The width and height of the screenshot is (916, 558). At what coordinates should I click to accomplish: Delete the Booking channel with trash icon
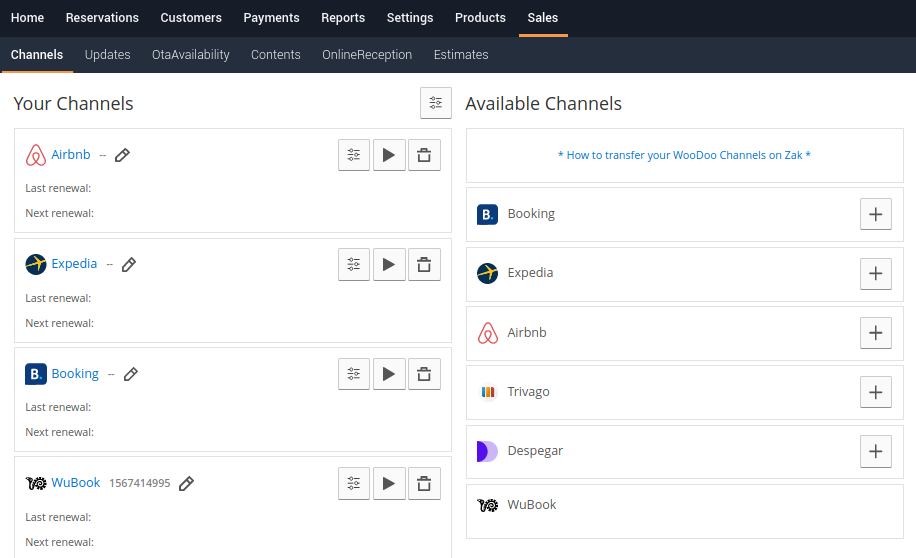pyautogui.click(x=424, y=374)
